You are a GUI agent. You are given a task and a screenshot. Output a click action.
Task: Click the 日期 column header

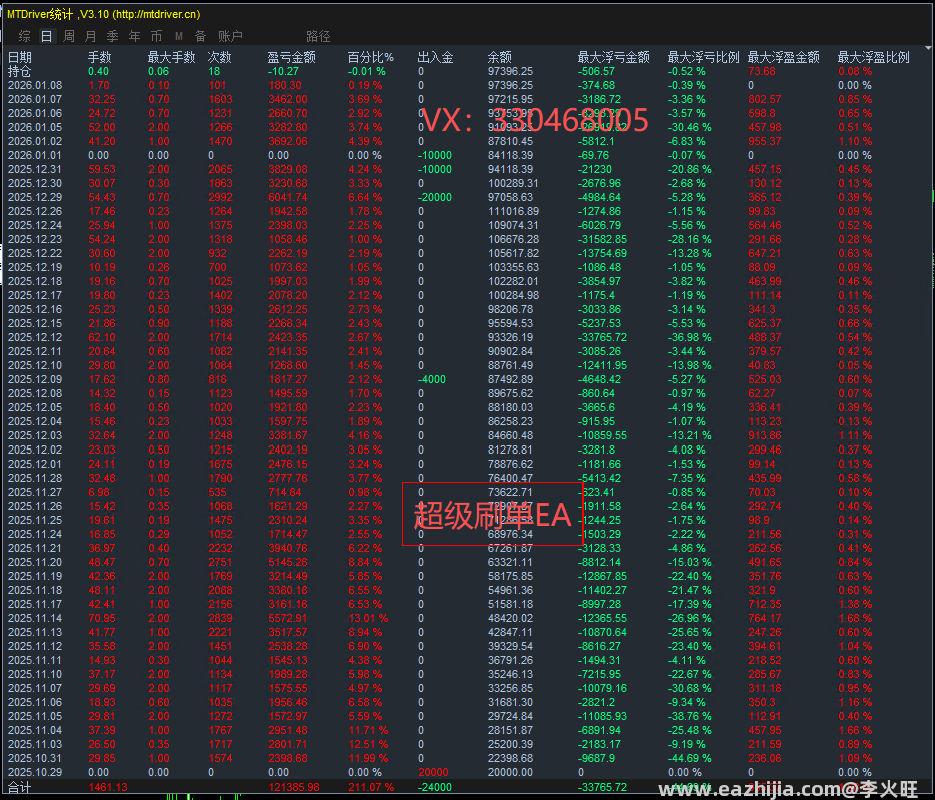tap(20, 57)
